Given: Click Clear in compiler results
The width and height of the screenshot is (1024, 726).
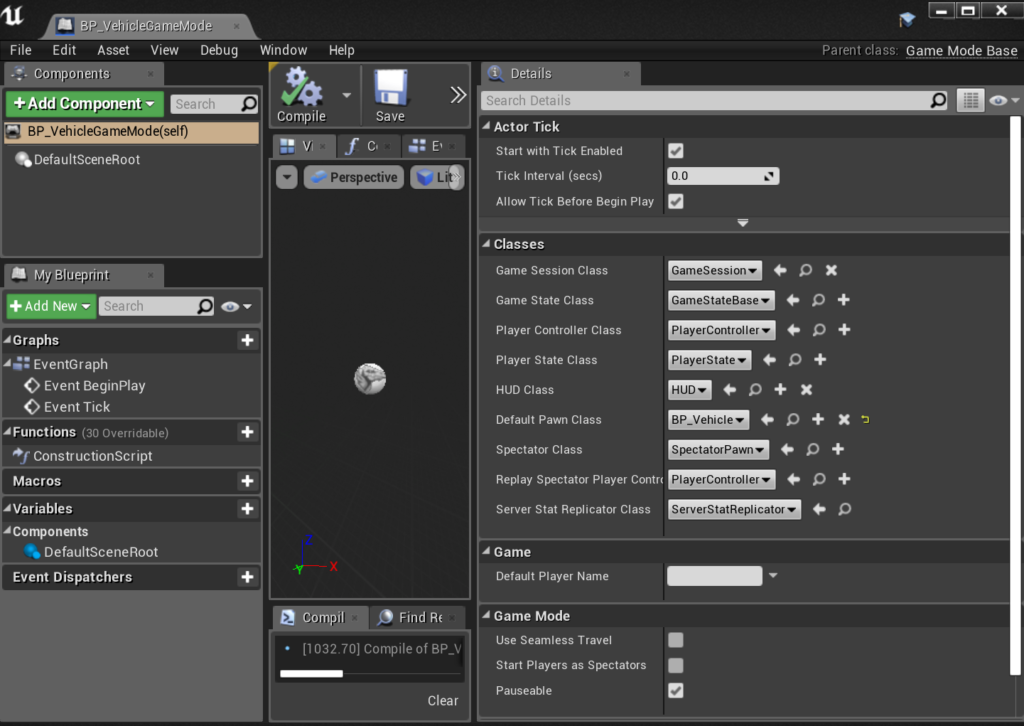Looking at the screenshot, I should tap(442, 700).
